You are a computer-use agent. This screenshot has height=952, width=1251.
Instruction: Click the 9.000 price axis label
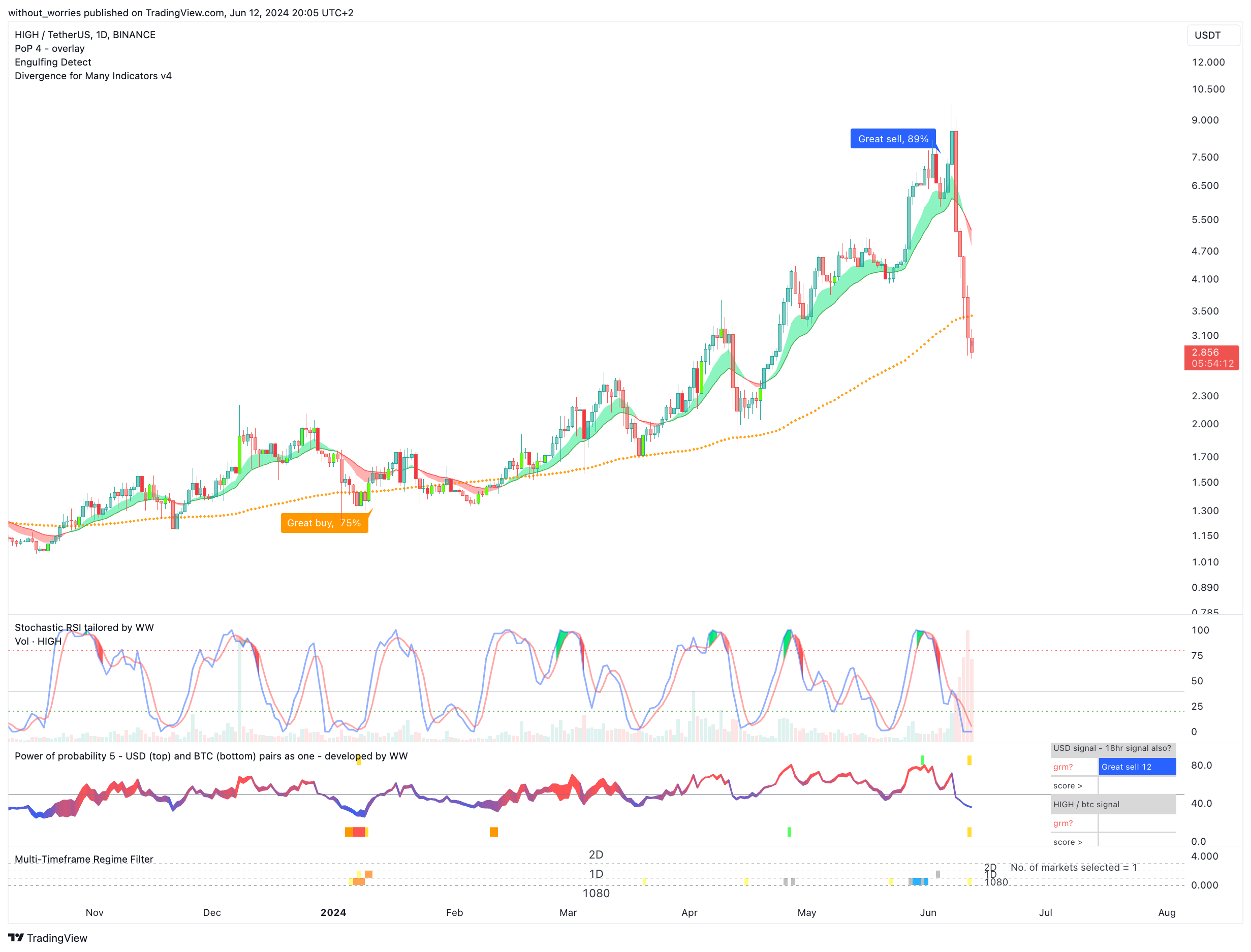coord(1205,120)
